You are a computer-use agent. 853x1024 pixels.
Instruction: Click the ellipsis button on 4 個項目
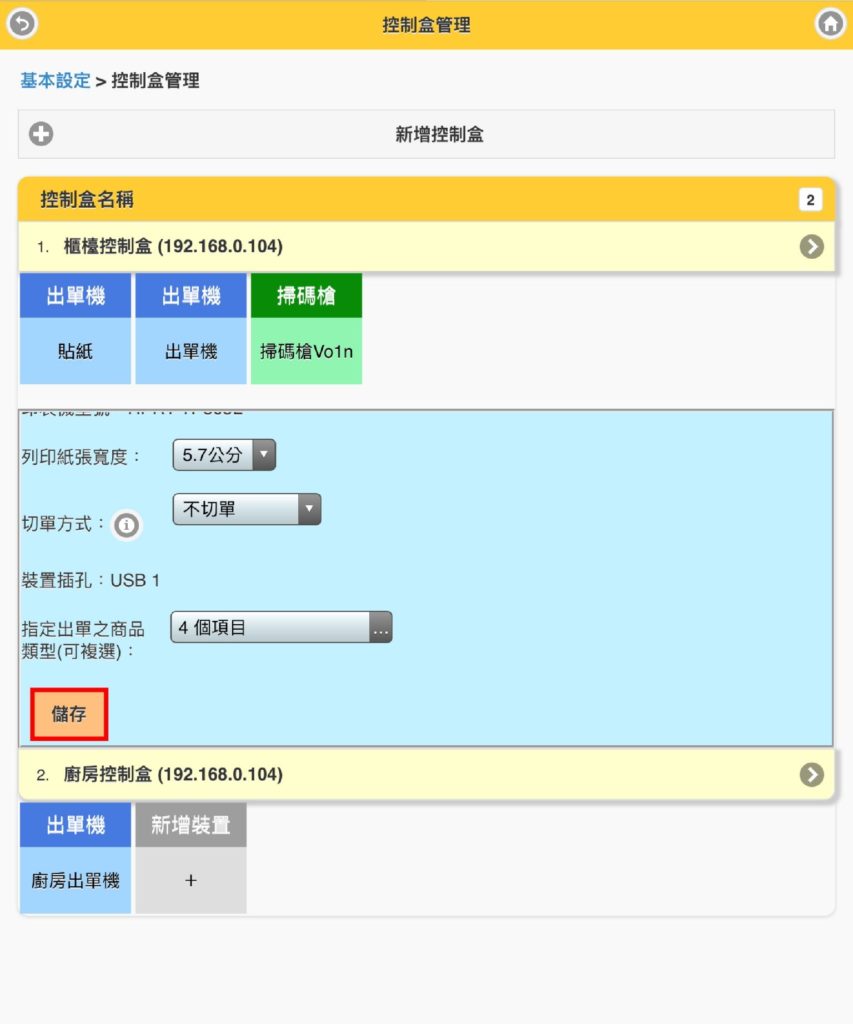click(380, 627)
